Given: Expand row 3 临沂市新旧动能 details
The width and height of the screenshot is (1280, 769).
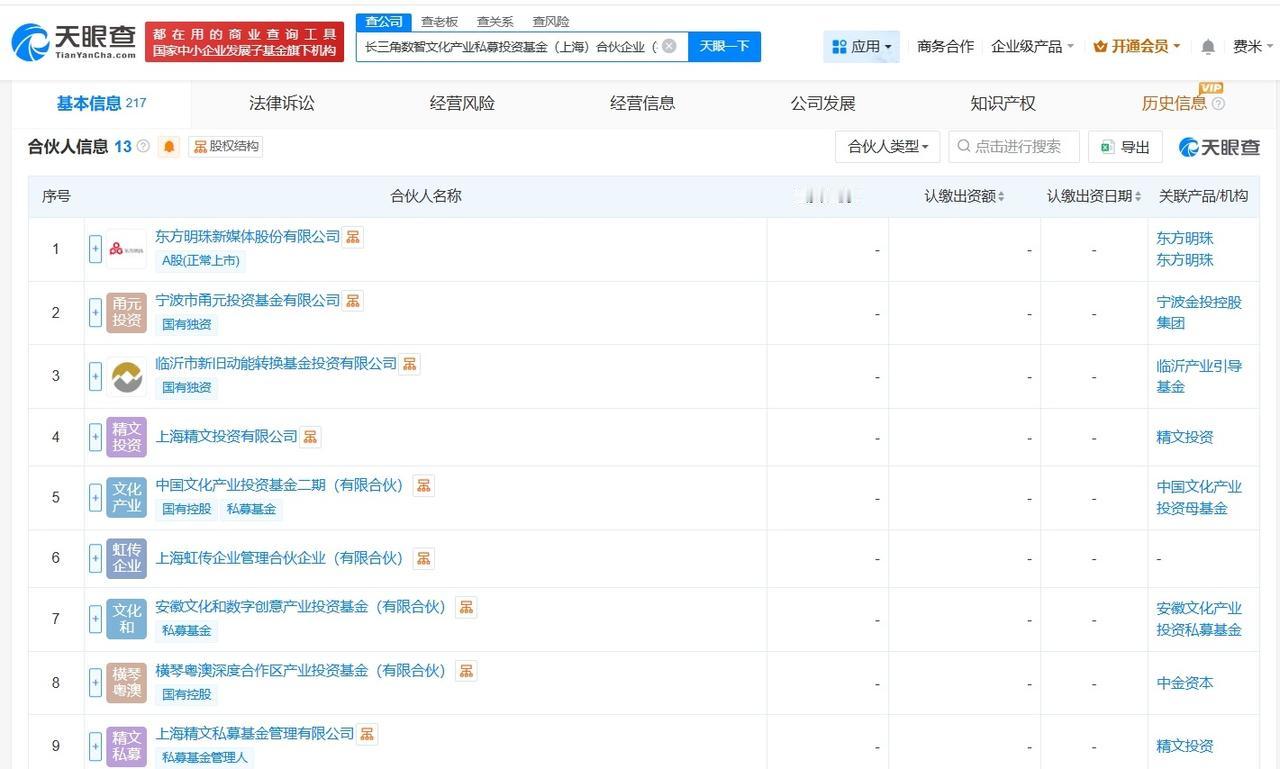Looking at the screenshot, I should click(96, 376).
